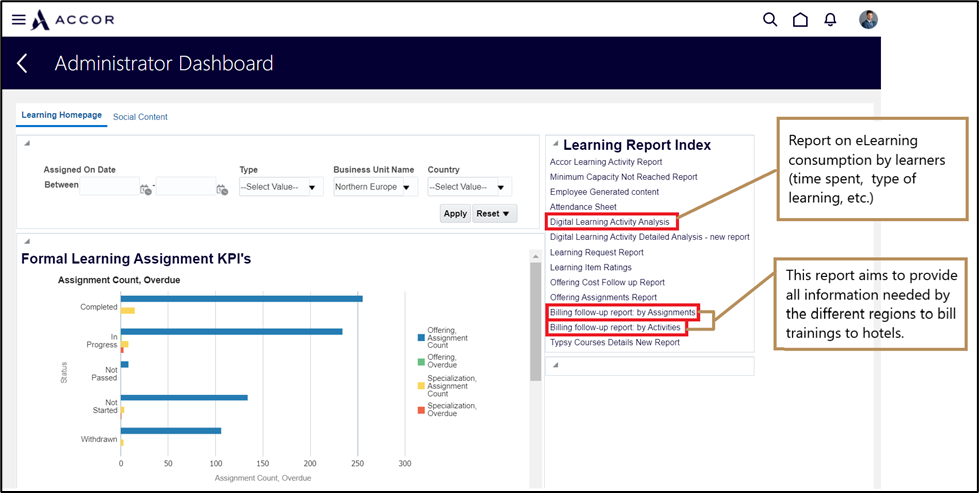Open the Reset dropdown button

tap(494, 213)
